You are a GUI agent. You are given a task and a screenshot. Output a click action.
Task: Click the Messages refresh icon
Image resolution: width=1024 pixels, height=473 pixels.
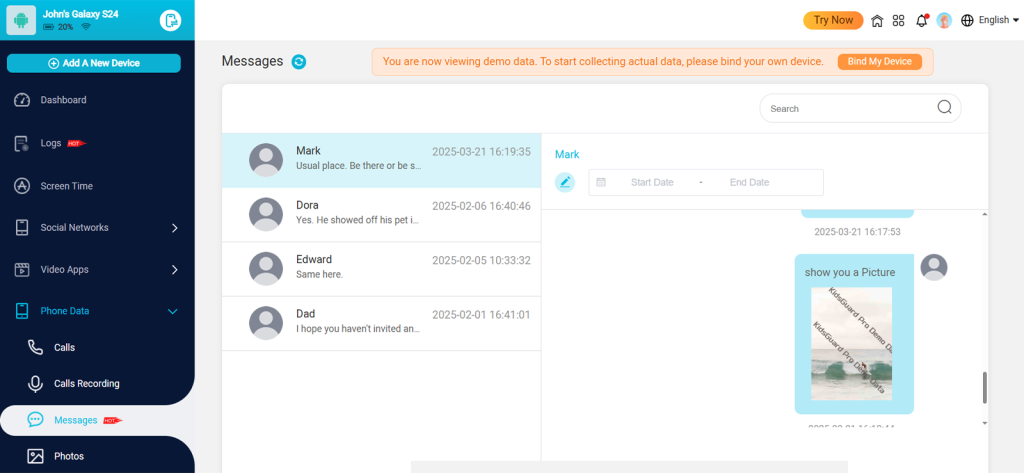[x=299, y=62]
